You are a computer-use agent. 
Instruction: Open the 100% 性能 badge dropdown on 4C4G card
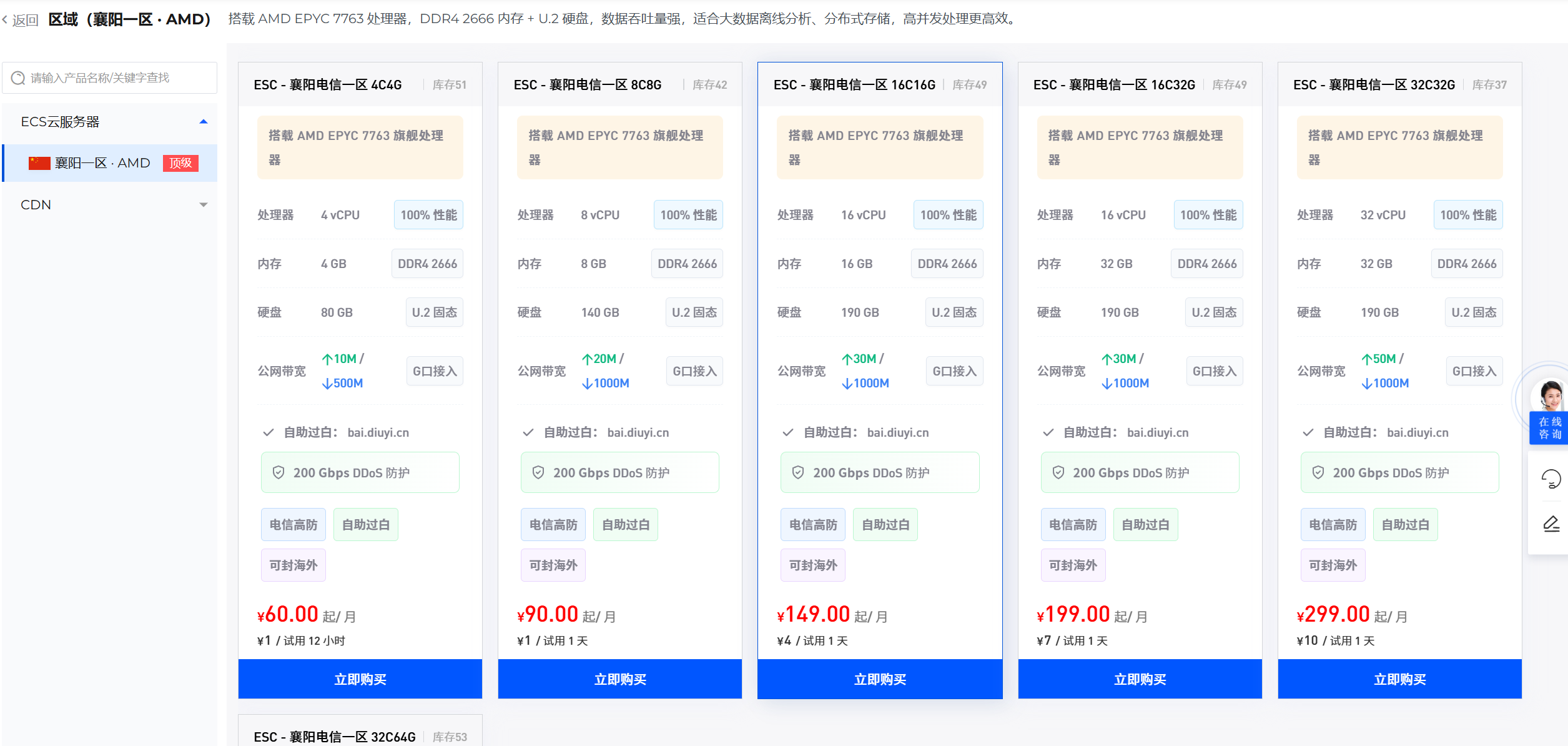pyautogui.click(x=428, y=214)
